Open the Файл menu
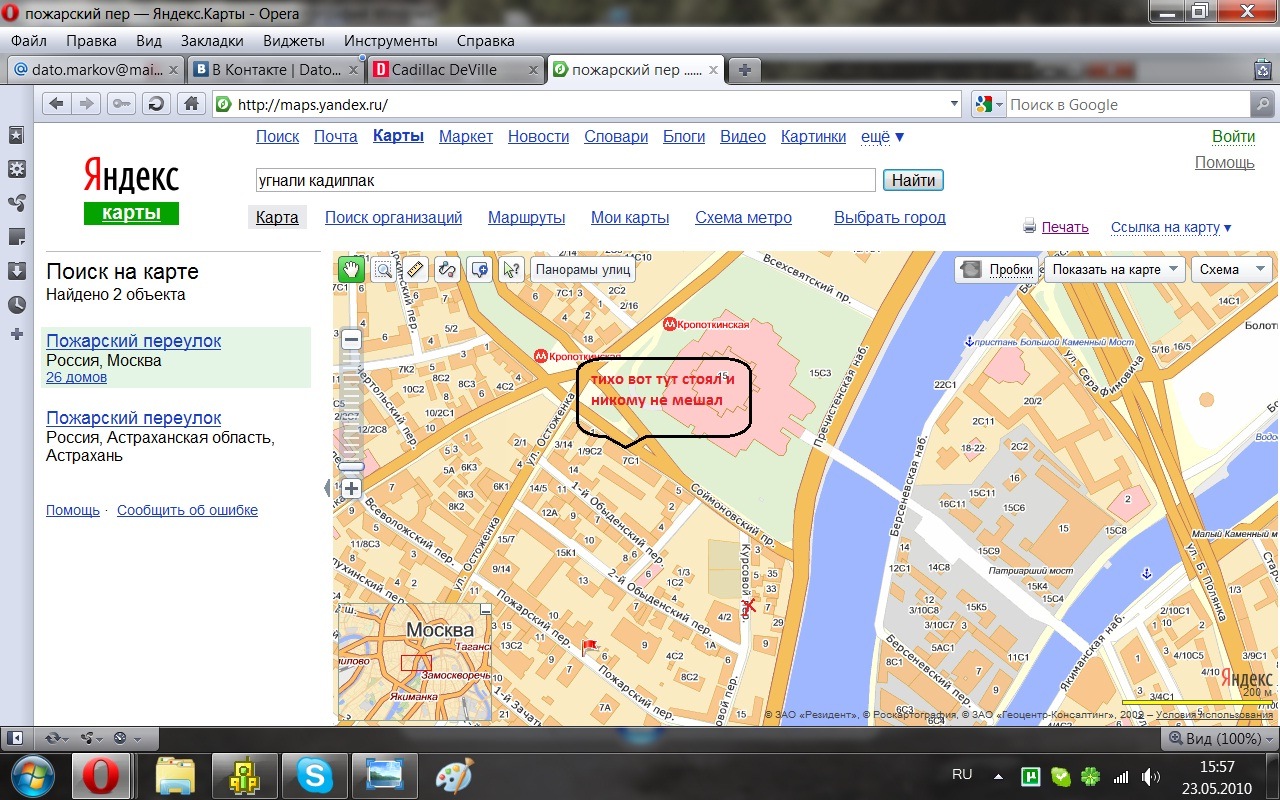 pyautogui.click(x=30, y=41)
